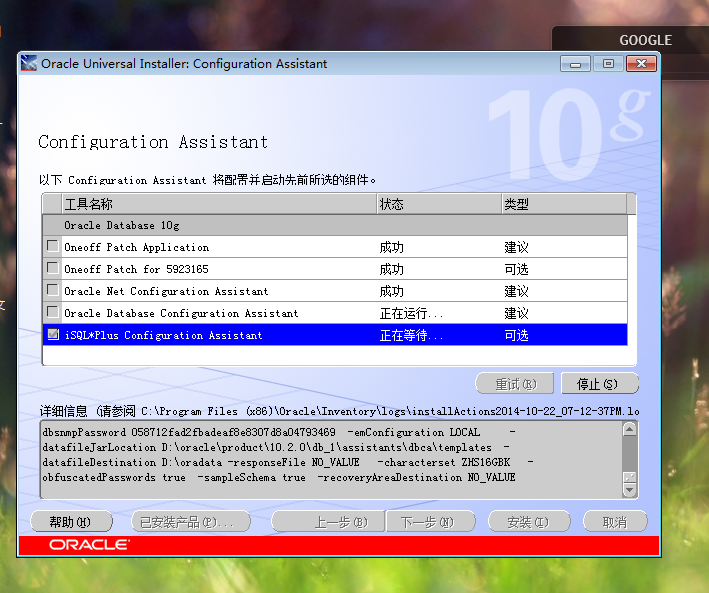Tick the Oracle Net Configuration Assistant checkbox
Image resolution: width=709 pixels, height=593 pixels.
click(53, 290)
